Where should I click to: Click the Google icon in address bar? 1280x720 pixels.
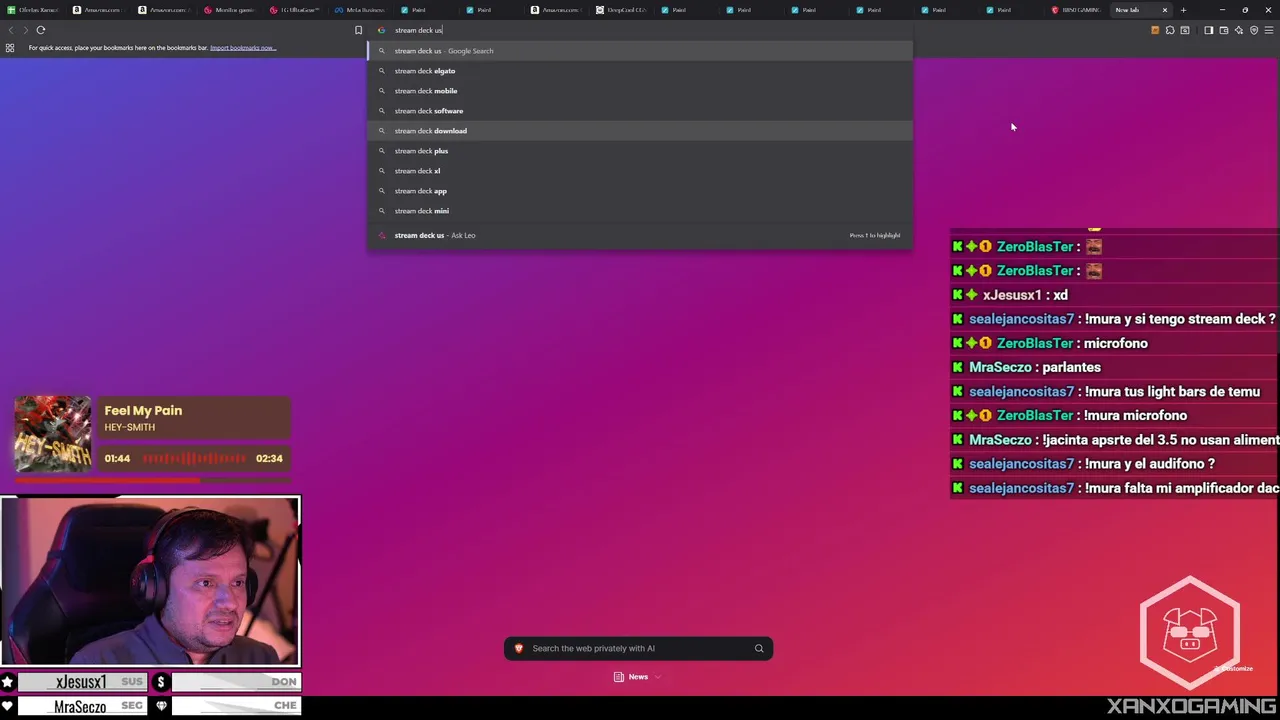381,30
